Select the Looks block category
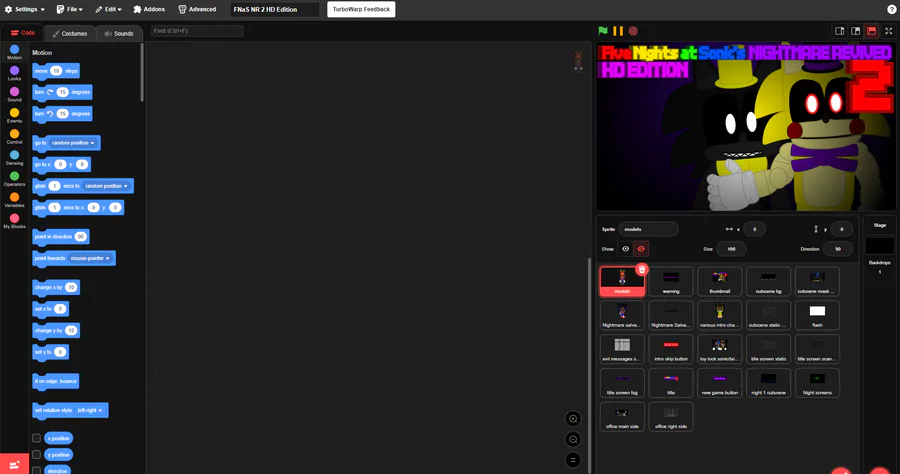The width and height of the screenshot is (900, 474). [x=14, y=73]
